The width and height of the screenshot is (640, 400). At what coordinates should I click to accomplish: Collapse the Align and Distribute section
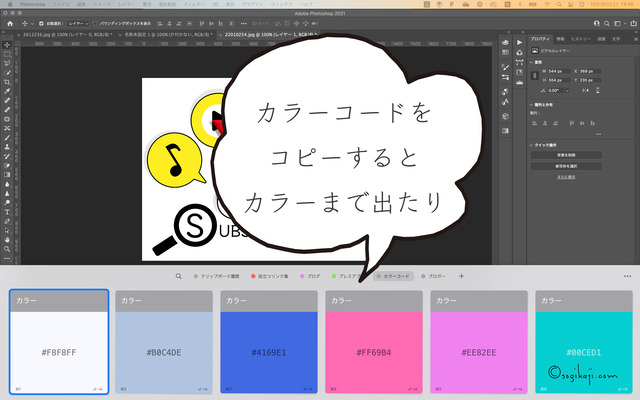coord(531,105)
